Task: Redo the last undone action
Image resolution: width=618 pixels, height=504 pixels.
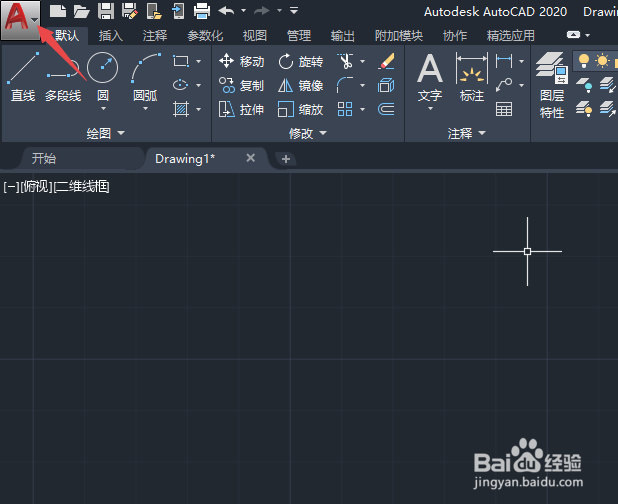Action: pyautogui.click(x=262, y=11)
